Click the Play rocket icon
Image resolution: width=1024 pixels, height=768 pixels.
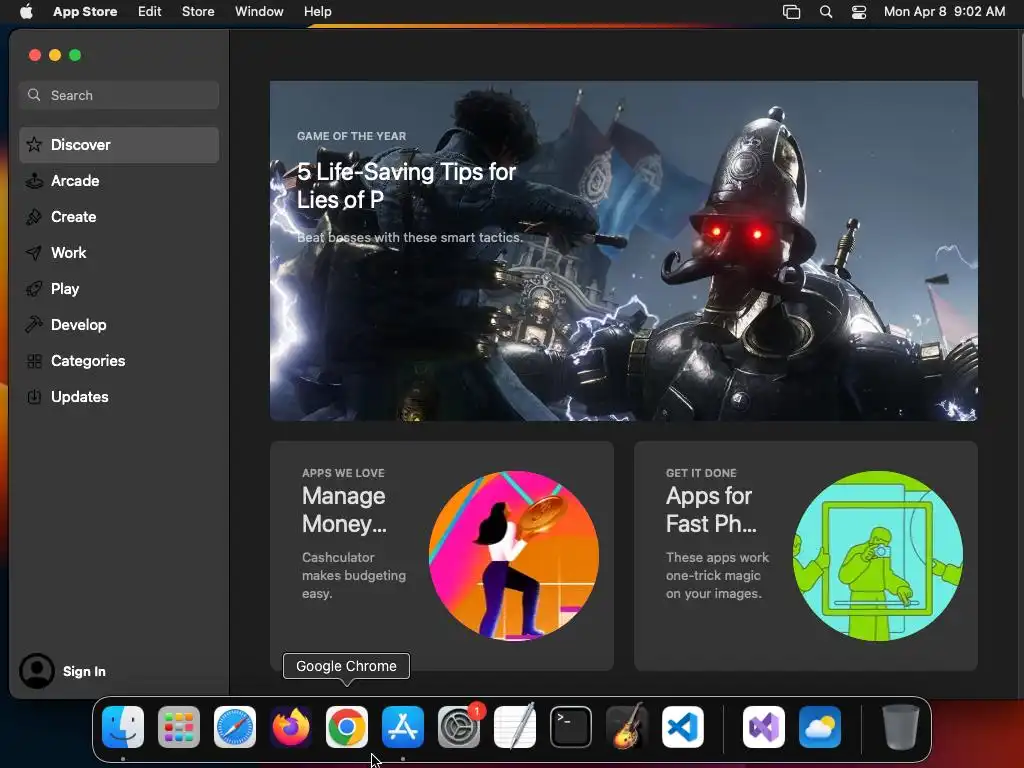pos(34,289)
